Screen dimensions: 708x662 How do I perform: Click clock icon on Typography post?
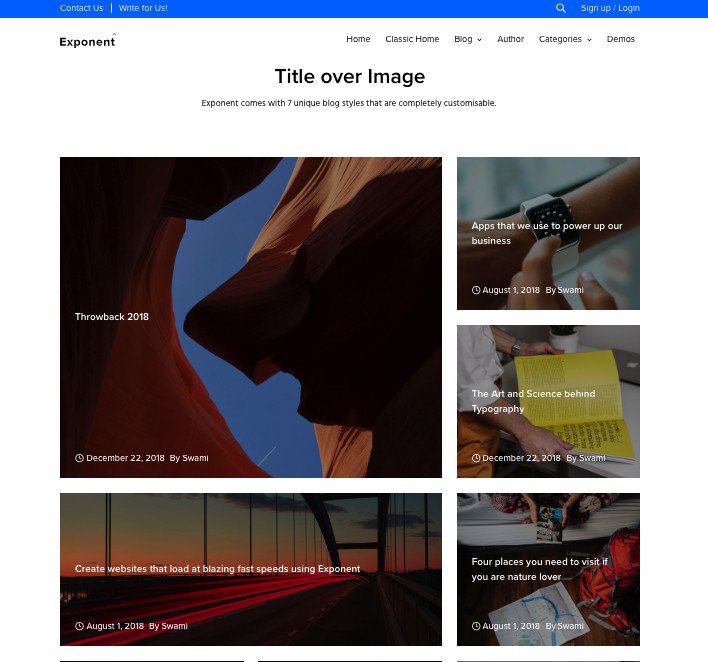476,458
